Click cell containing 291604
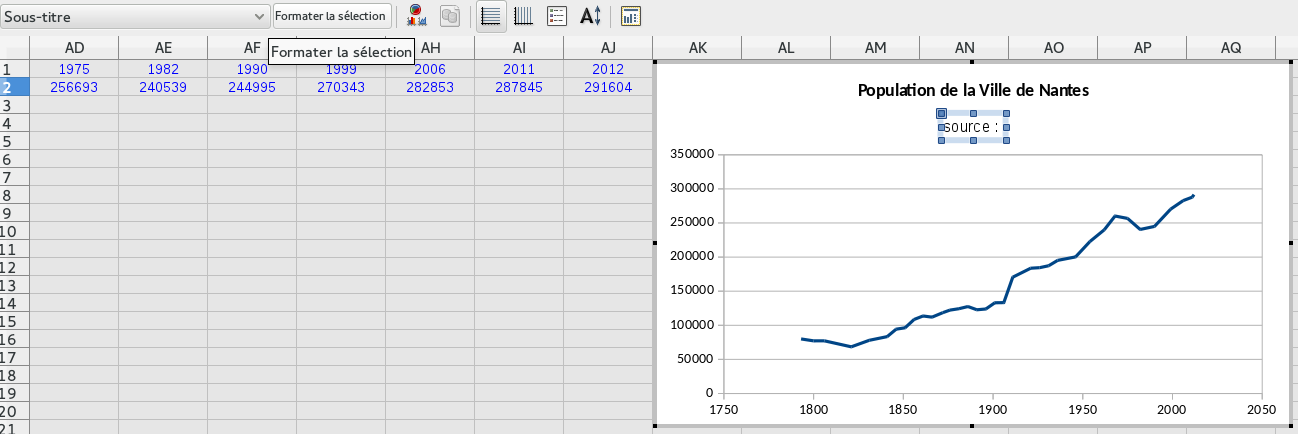 pyautogui.click(x=607, y=87)
